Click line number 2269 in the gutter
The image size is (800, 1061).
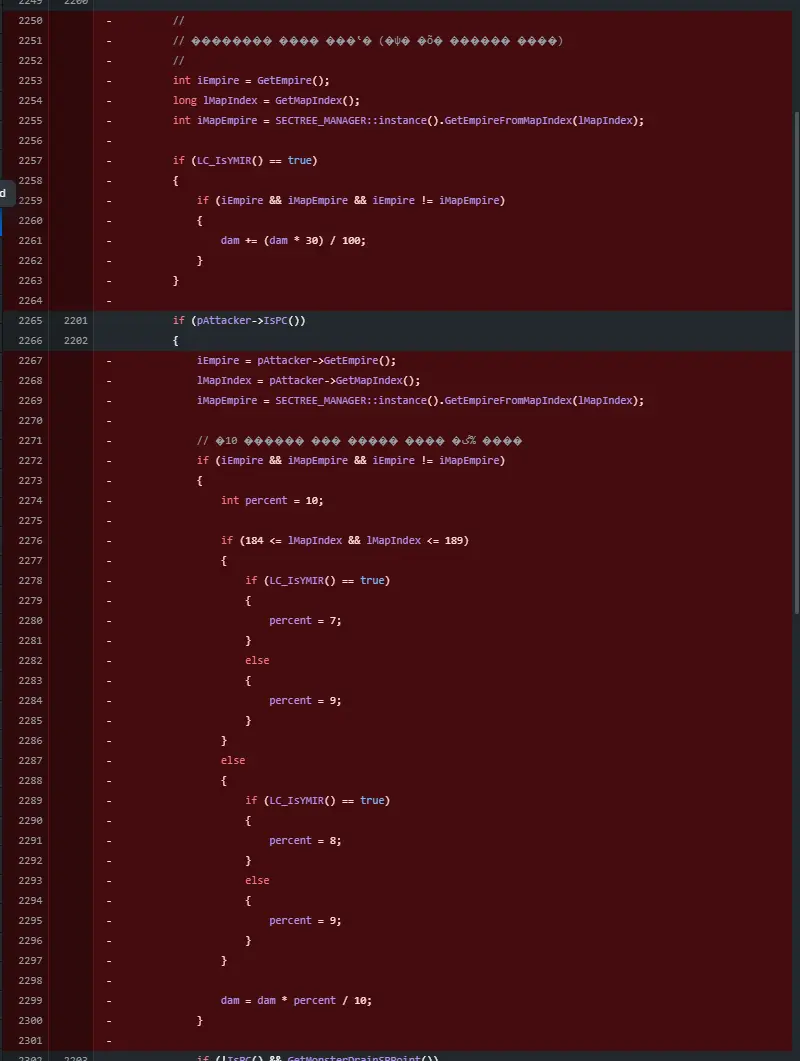30,401
